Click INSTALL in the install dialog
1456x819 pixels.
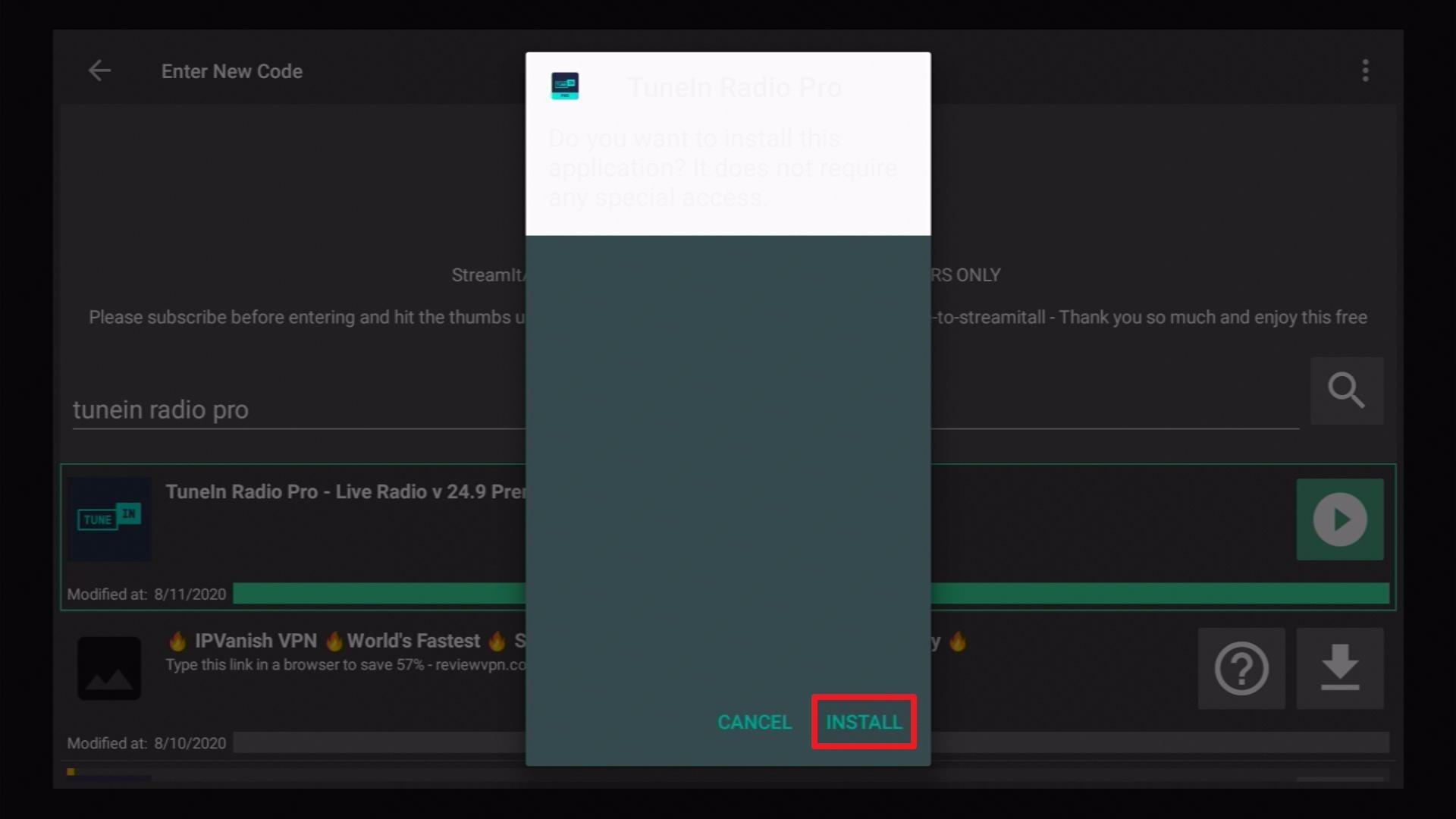864,722
